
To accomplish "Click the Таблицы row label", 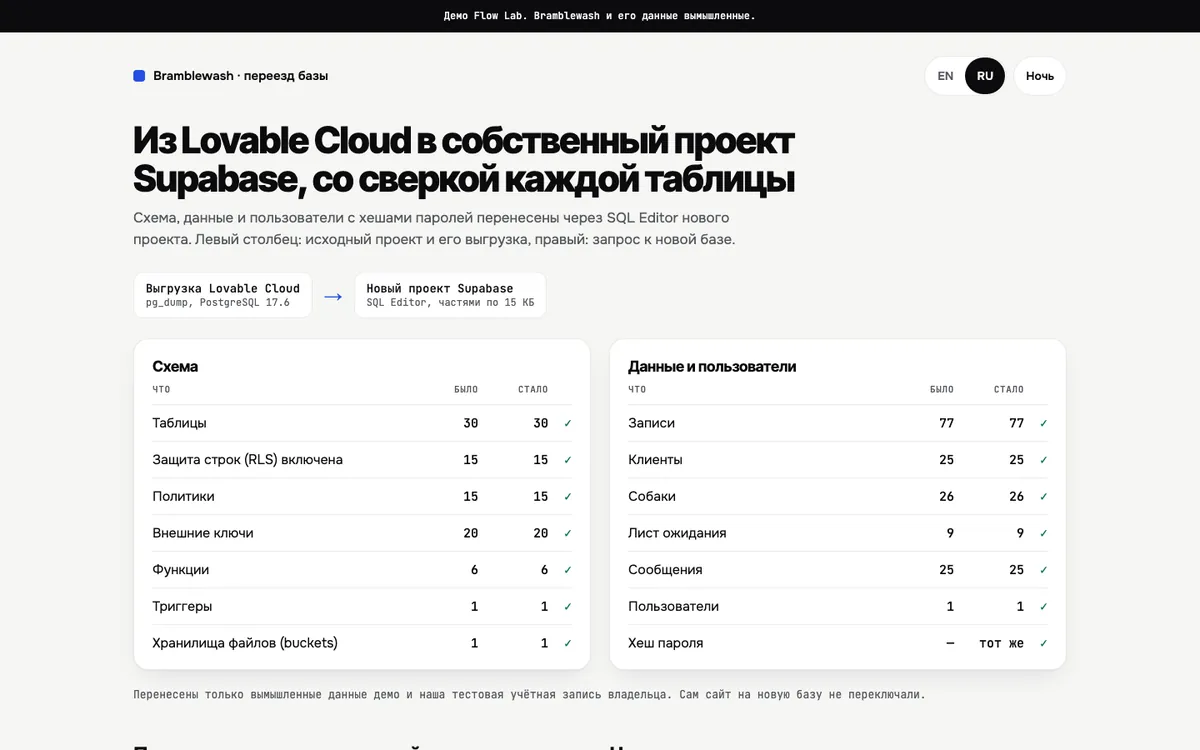I will point(180,423).
